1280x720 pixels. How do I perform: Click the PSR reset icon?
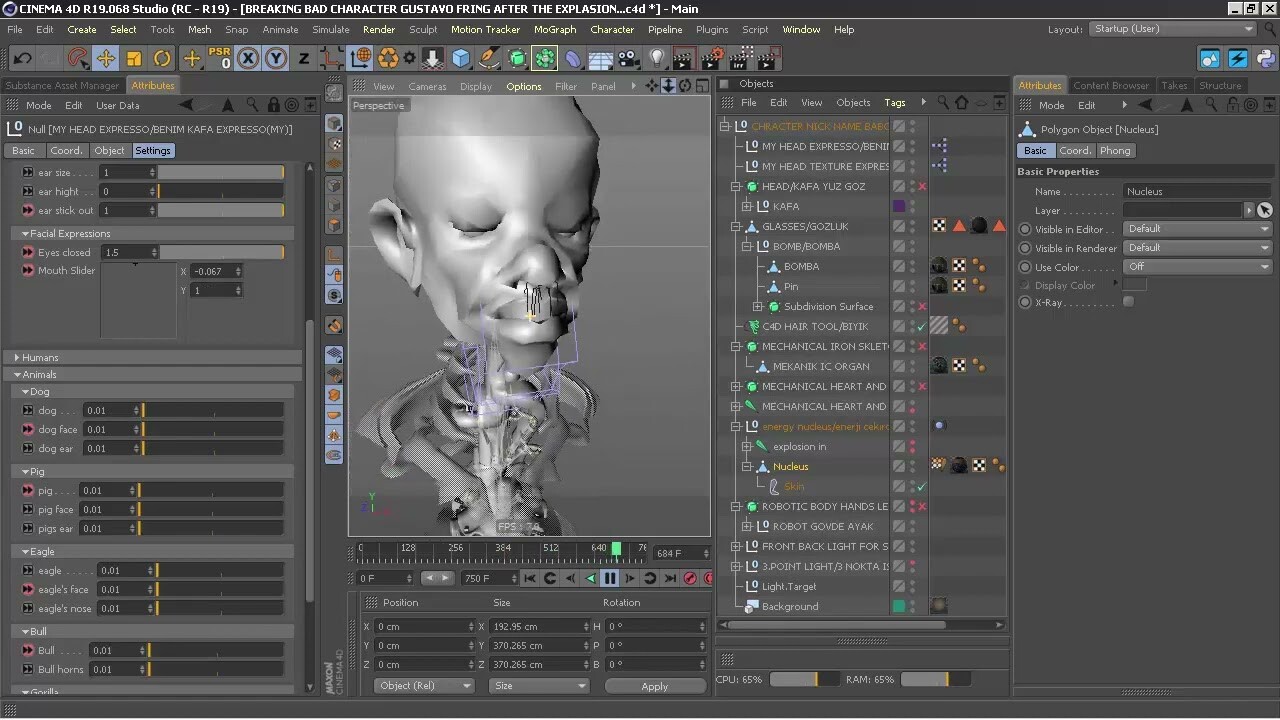[x=219, y=59]
